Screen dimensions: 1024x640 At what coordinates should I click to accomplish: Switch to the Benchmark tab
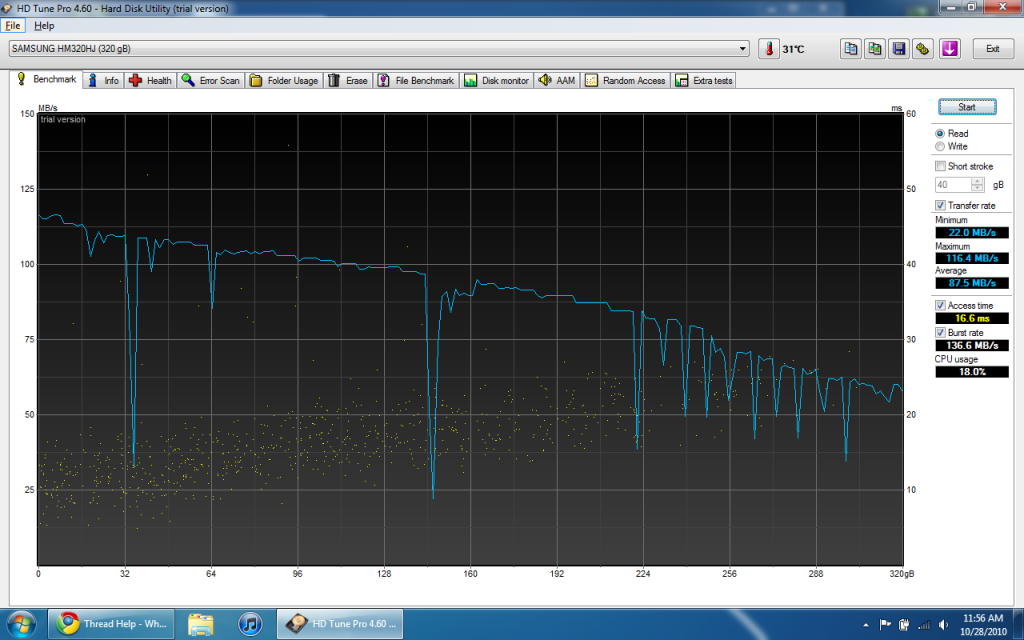[46, 79]
